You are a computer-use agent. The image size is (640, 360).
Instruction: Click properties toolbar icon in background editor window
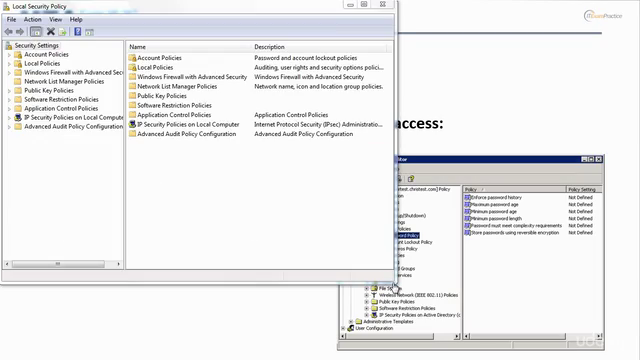coord(411,179)
